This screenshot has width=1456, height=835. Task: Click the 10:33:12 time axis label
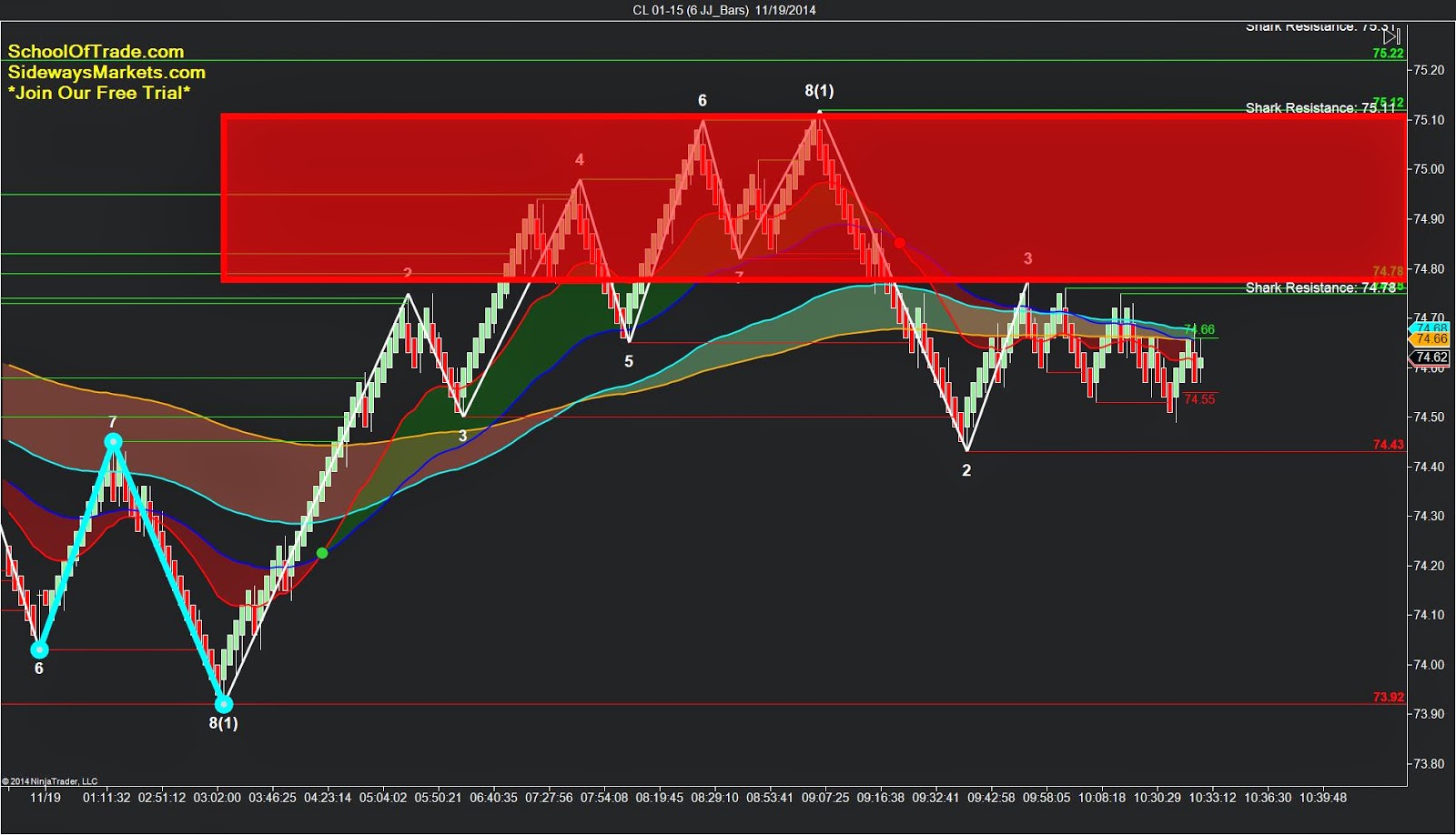(x=1212, y=798)
